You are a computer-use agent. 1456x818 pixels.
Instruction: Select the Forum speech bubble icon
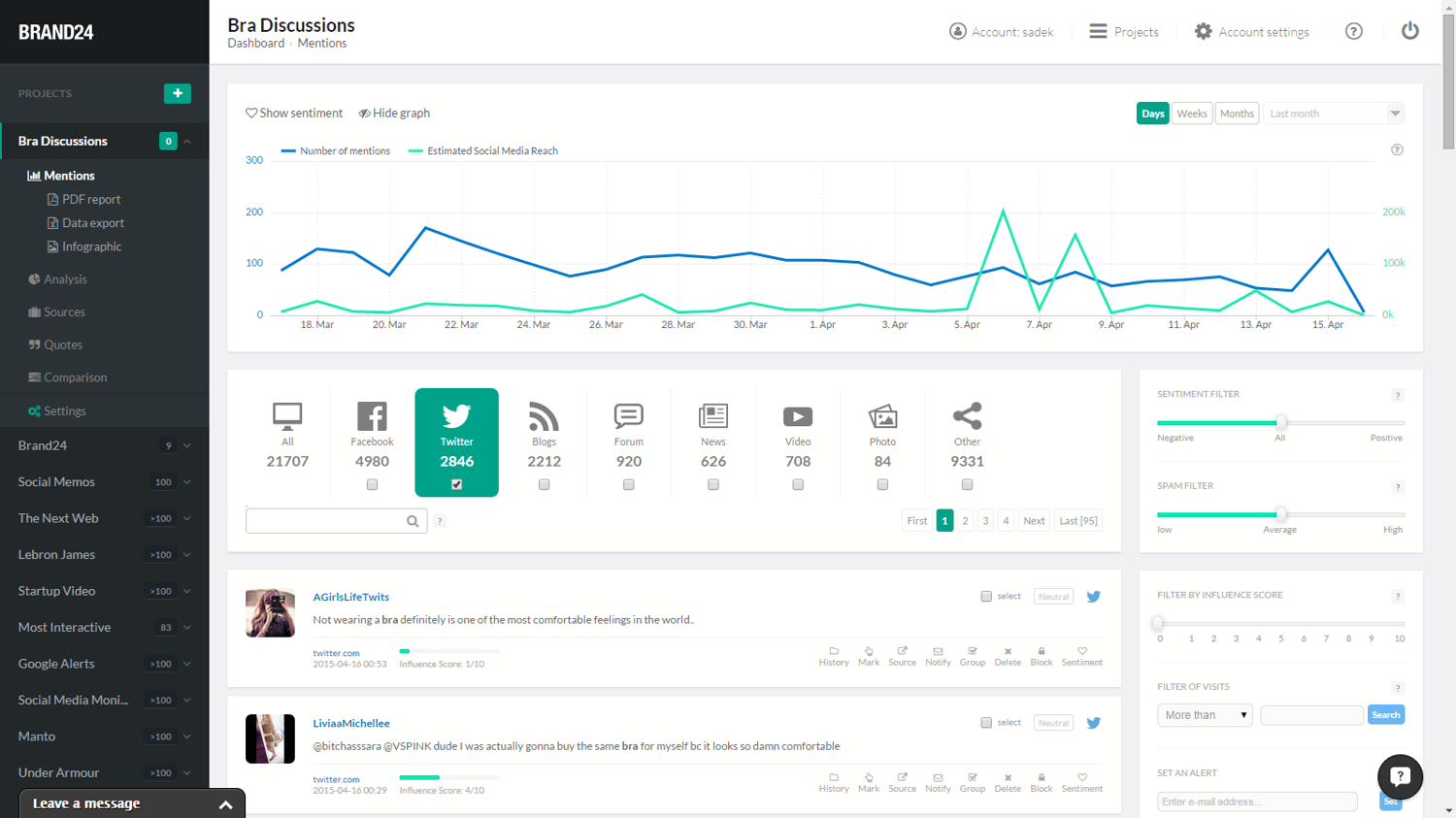pos(628,416)
